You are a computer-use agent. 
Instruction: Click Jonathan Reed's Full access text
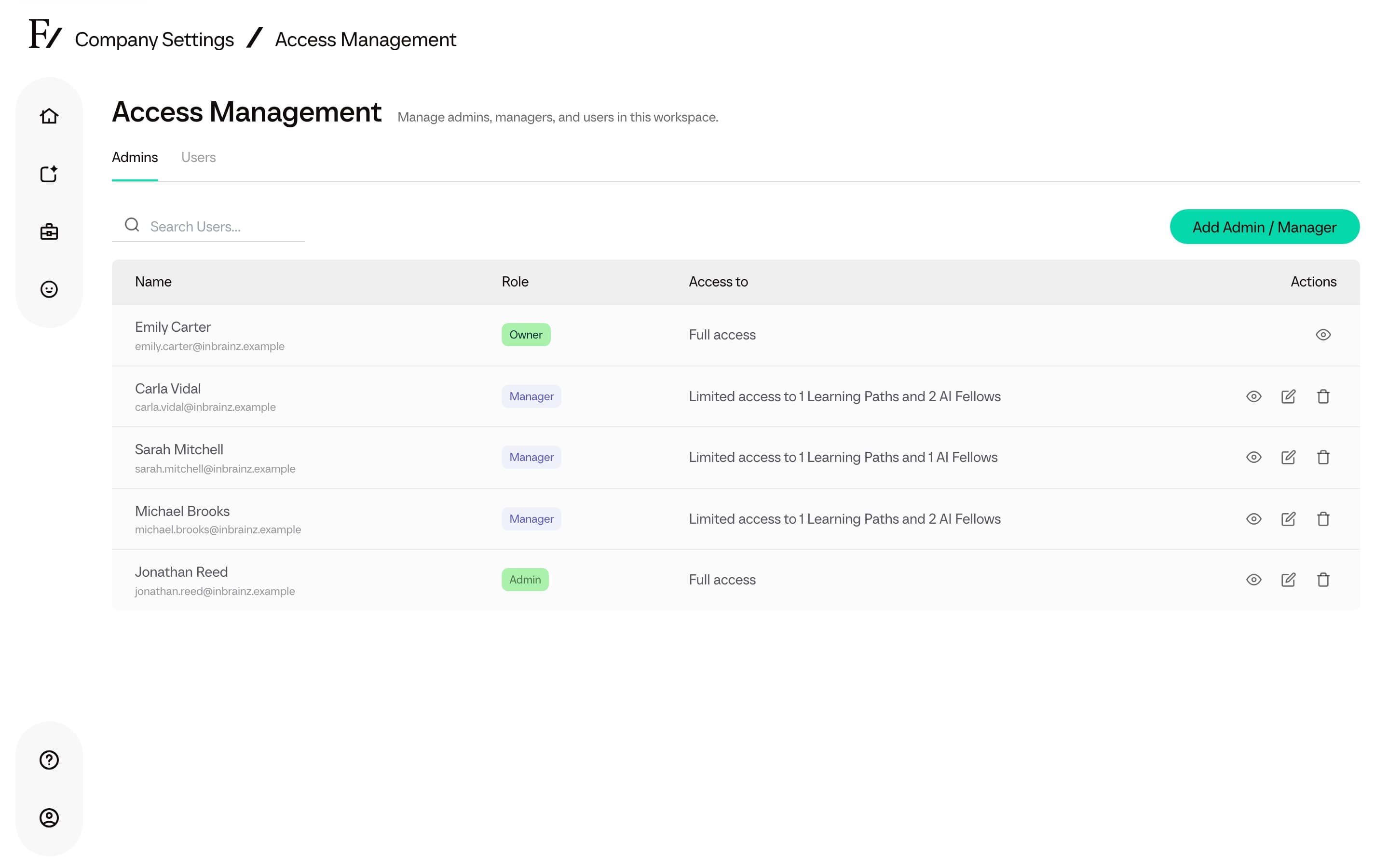[722, 580]
